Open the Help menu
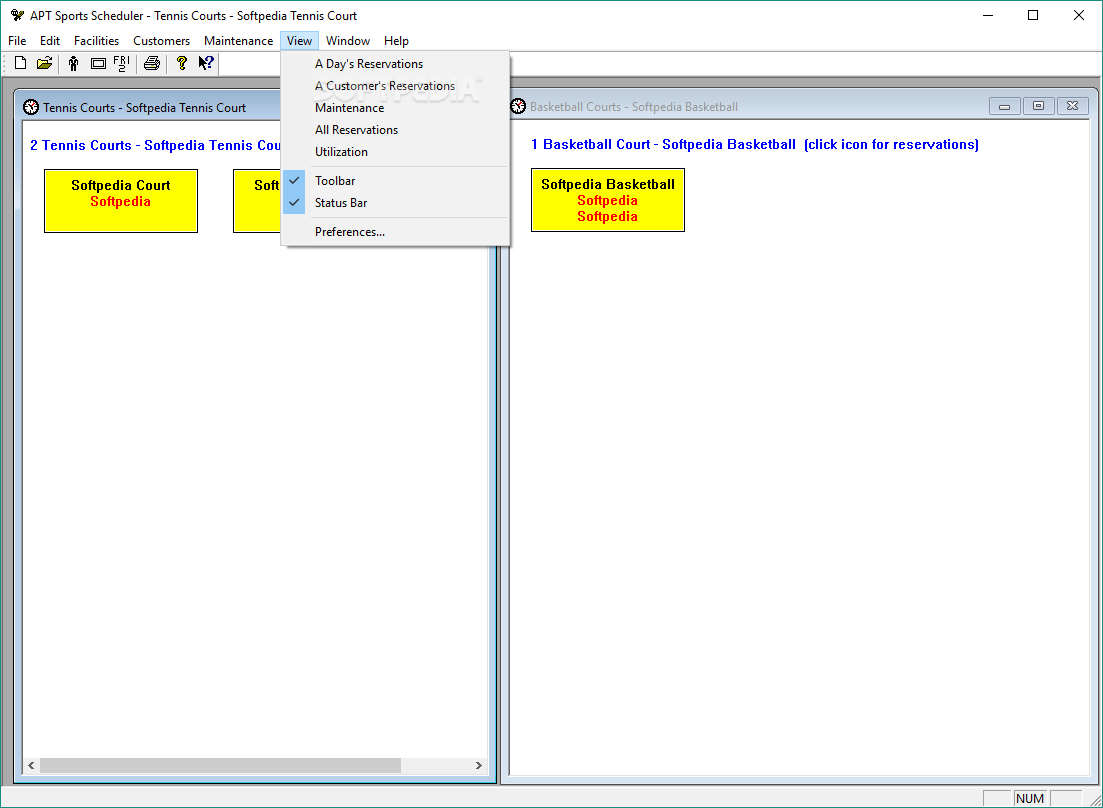The height and width of the screenshot is (808, 1103). point(396,41)
